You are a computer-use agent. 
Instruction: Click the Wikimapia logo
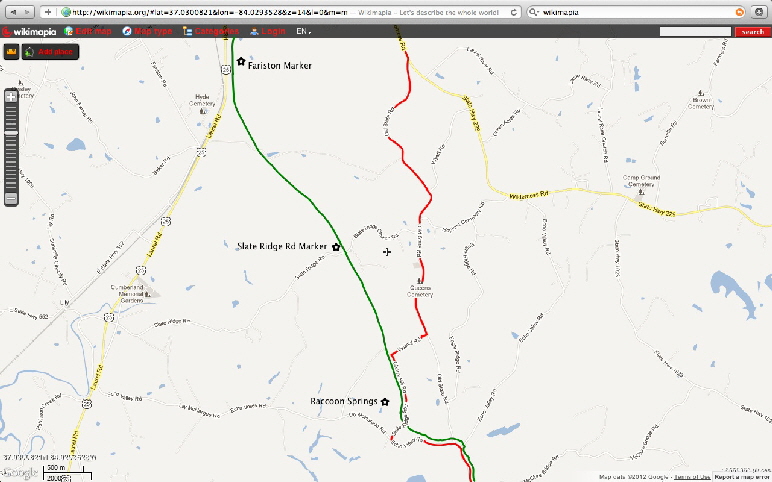[x=29, y=32]
